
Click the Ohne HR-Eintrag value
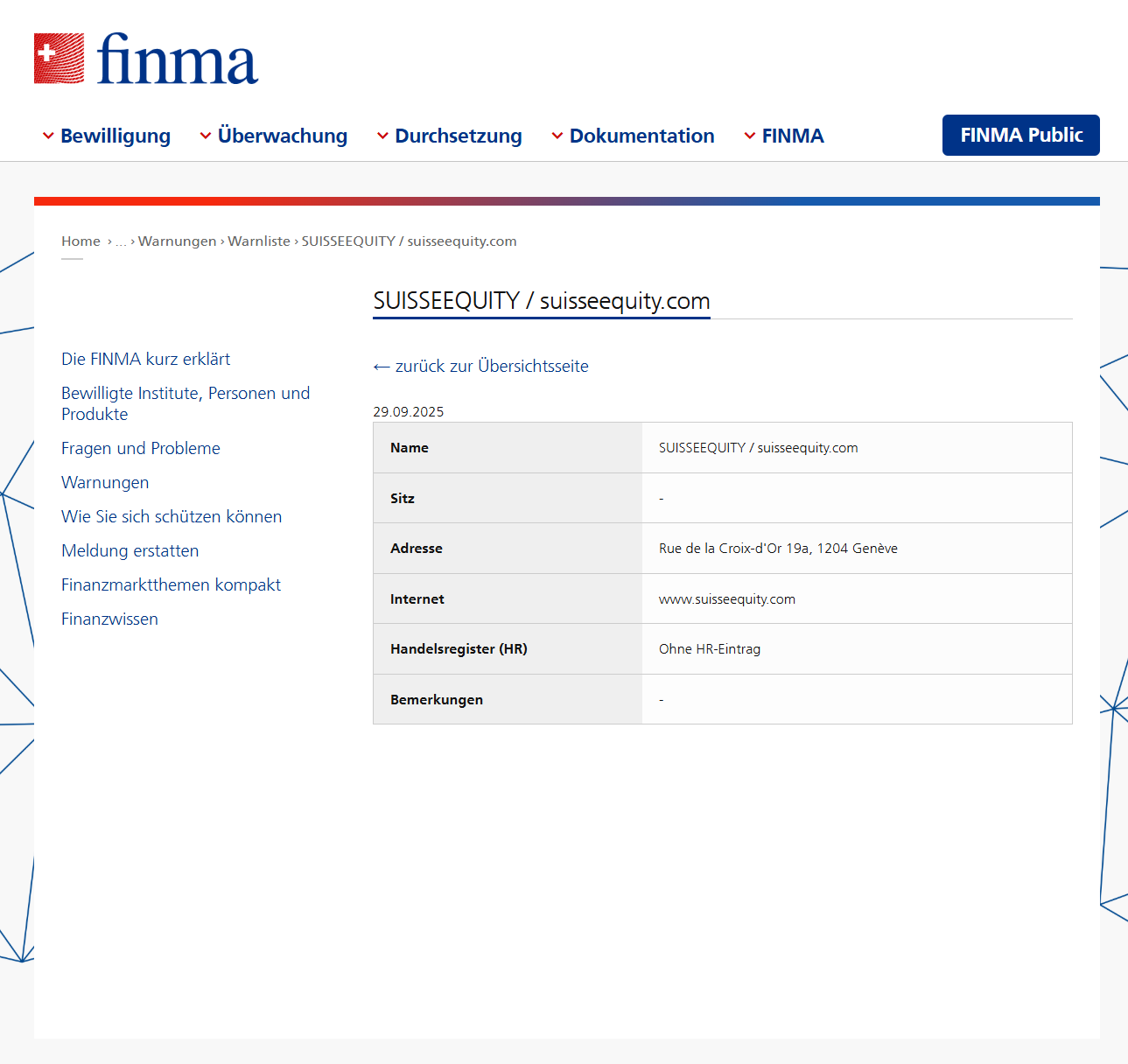click(710, 649)
